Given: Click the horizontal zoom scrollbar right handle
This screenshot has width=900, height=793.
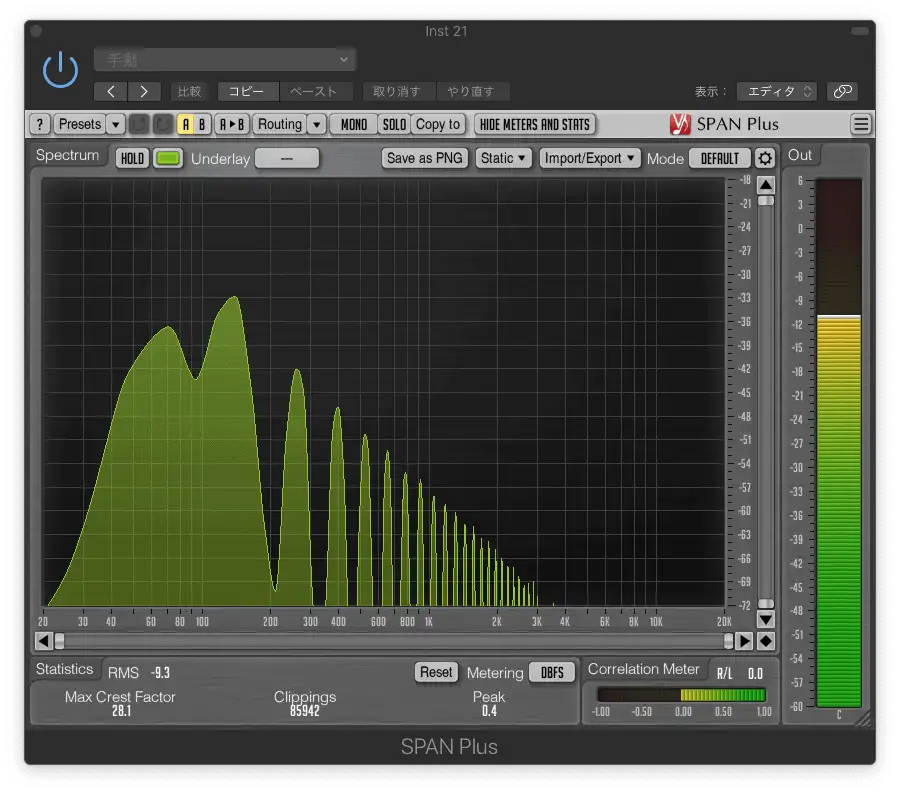Looking at the screenshot, I should (x=728, y=641).
